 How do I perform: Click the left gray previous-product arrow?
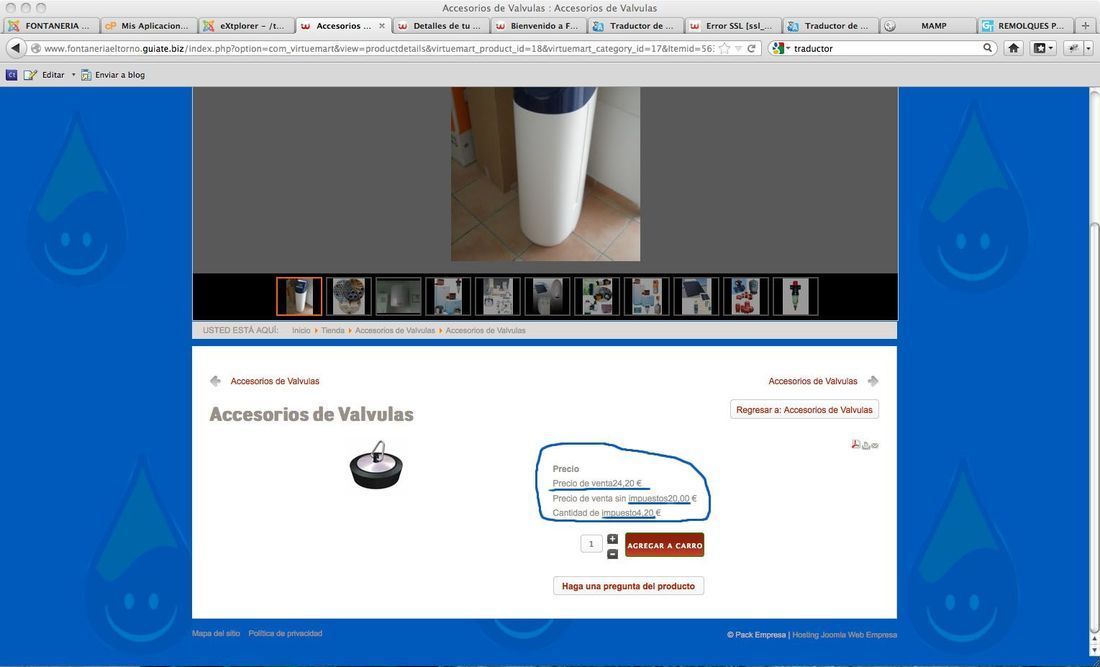coord(215,381)
